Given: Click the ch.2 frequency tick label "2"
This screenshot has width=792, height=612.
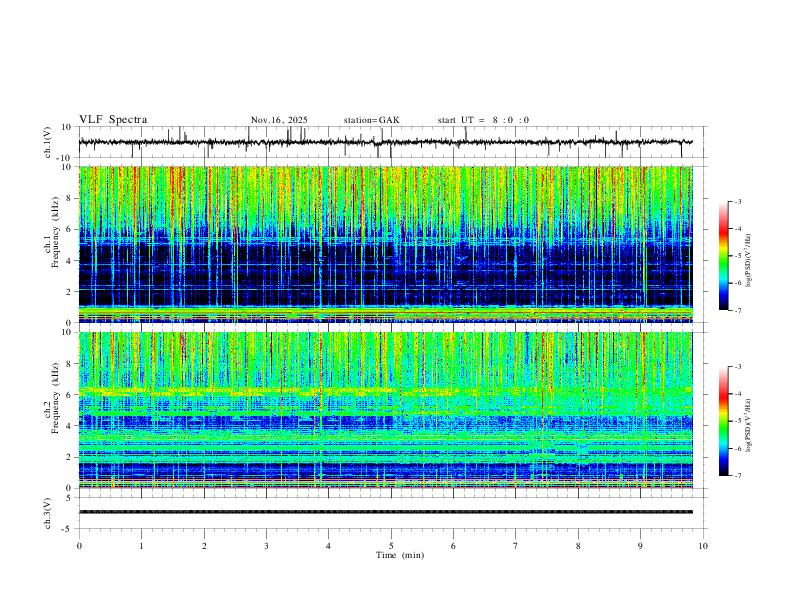Looking at the screenshot, I should coord(69,457).
